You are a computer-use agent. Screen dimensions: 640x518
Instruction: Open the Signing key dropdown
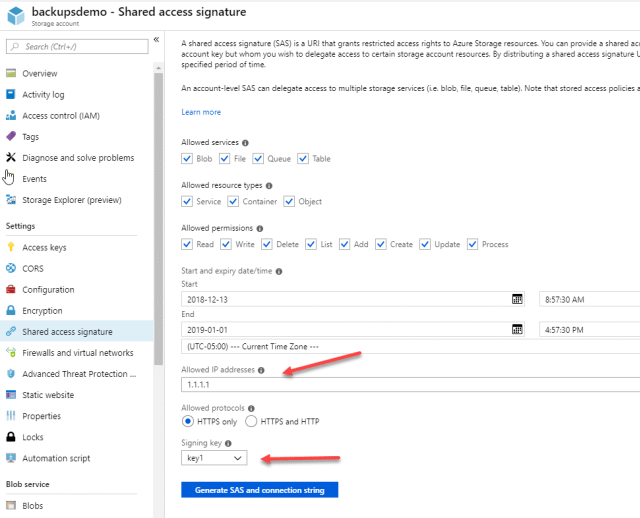tap(214, 457)
